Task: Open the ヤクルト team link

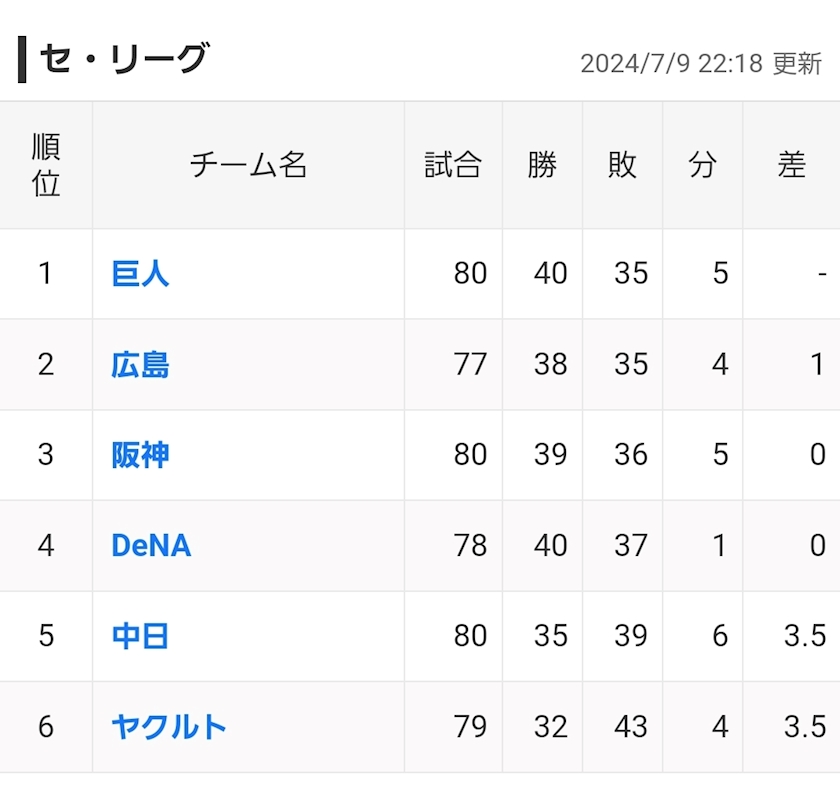Action: point(169,726)
